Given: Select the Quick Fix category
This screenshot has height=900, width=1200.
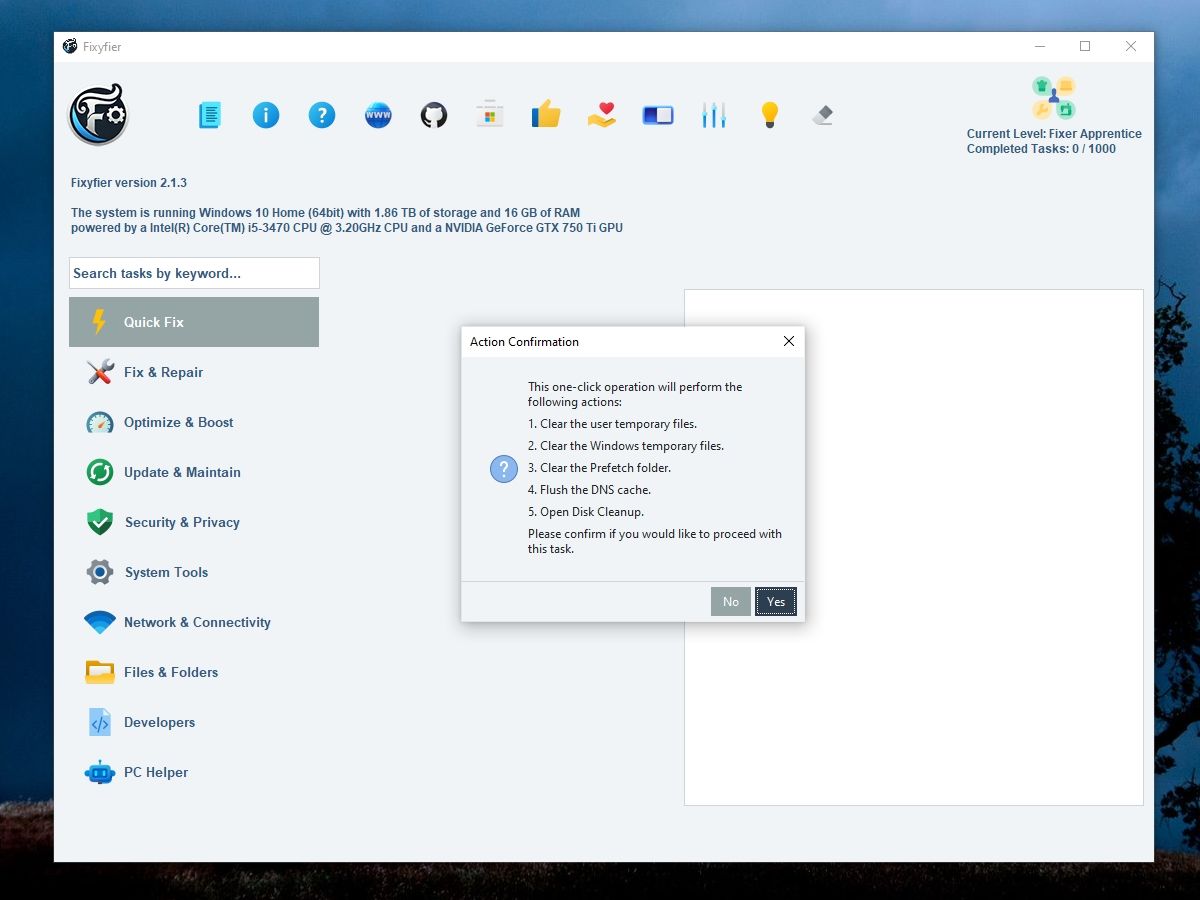Looking at the screenshot, I should pos(194,322).
